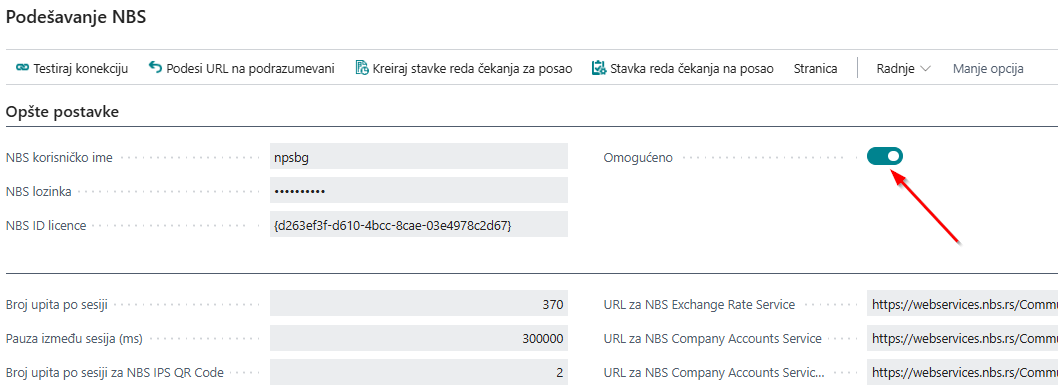Click URL za NBS Company Accounts Service field

(962, 338)
